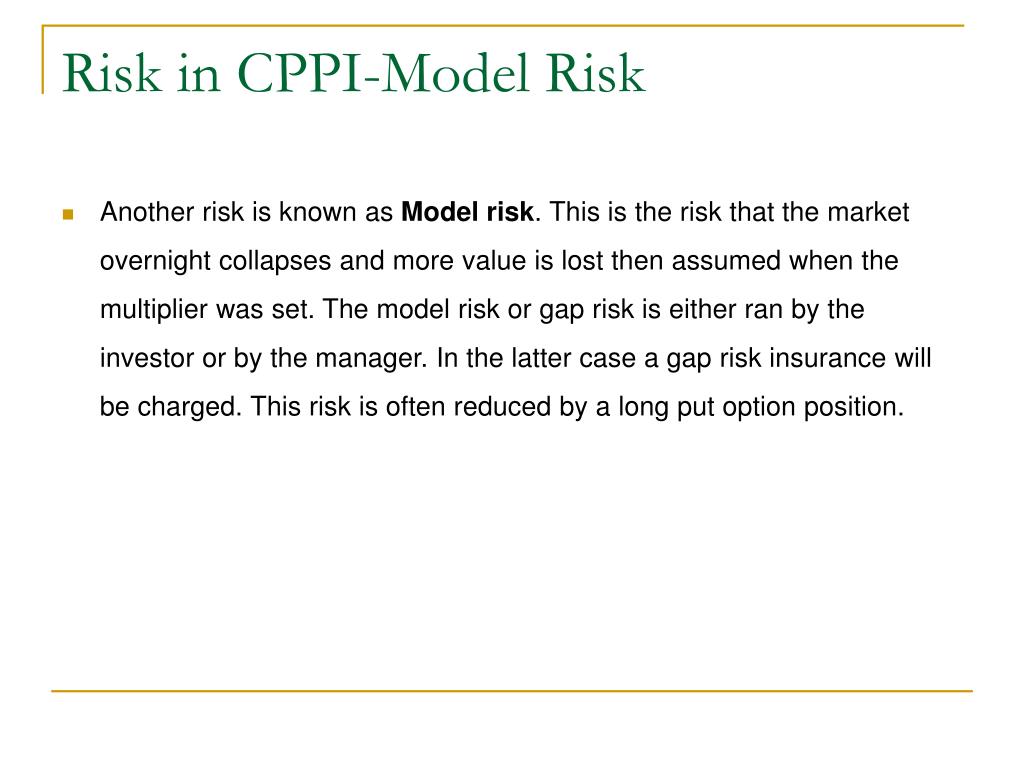Viewport: 1024px width, 768px height.
Task: Click the gold square bullet marker
Action: click(x=68, y=214)
